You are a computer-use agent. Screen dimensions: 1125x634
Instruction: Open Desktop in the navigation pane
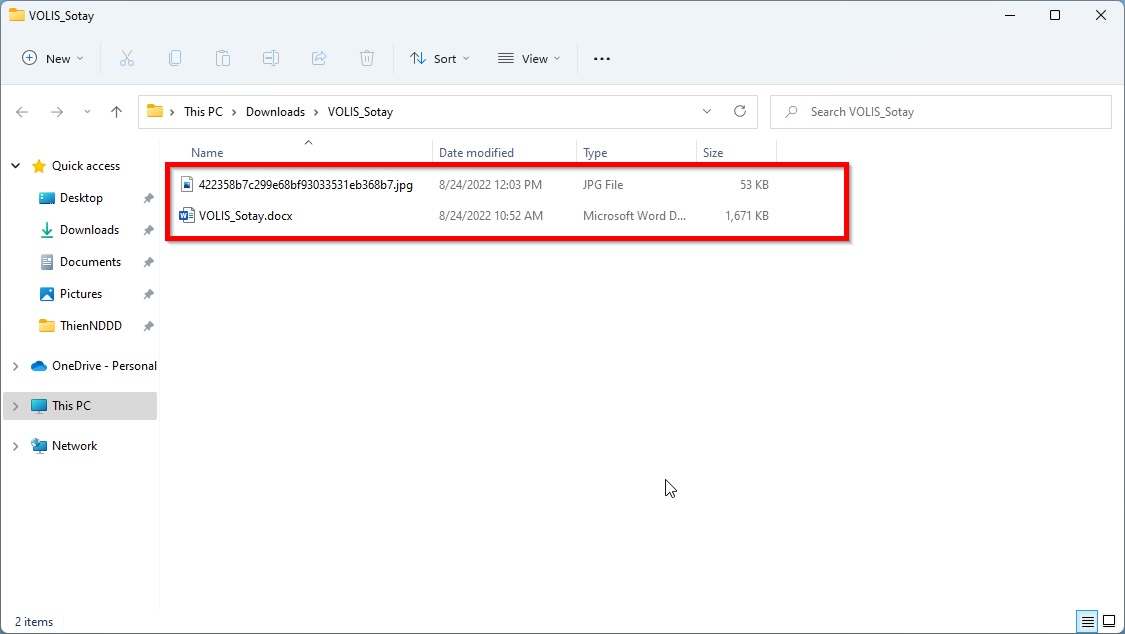[x=81, y=198]
